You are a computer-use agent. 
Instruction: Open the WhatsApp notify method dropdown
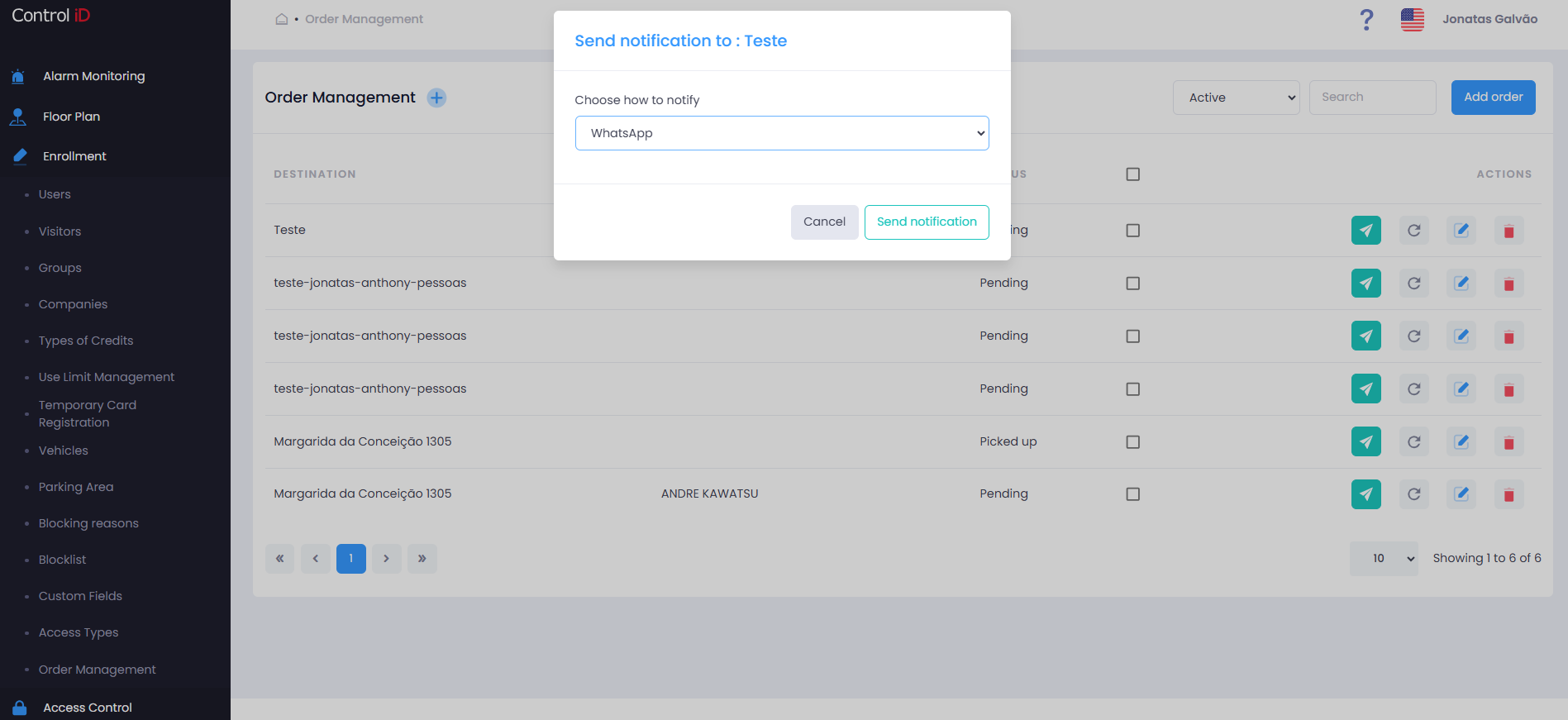[x=782, y=133]
